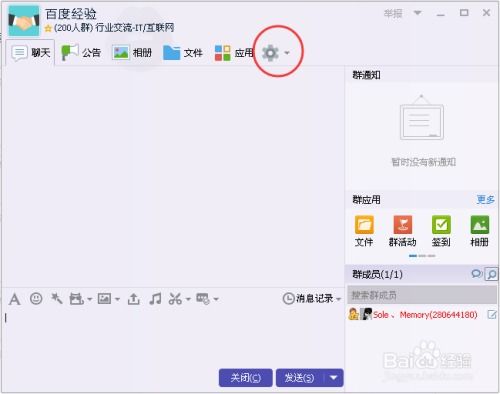Screen dimensions: 500x394
Task: Click the empty notice board illustration
Action: (x=422, y=117)
